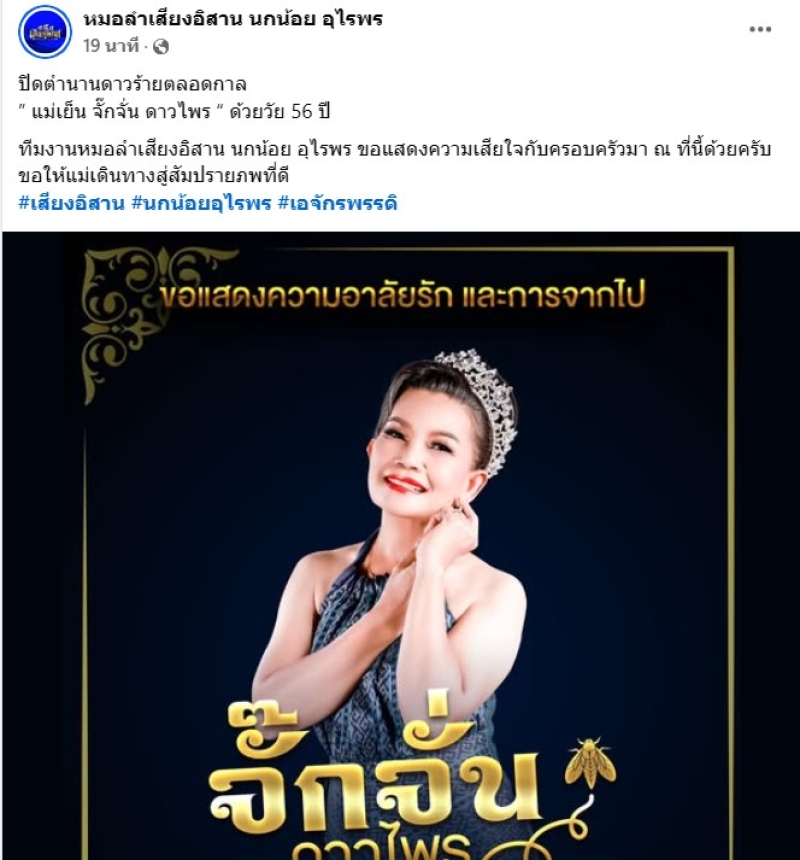Image resolution: width=800 pixels, height=860 pixels.
Task: Click the caption line ปิดตำนานดาวร้ายตลอดกาล
Action: [x=132, y=84]
